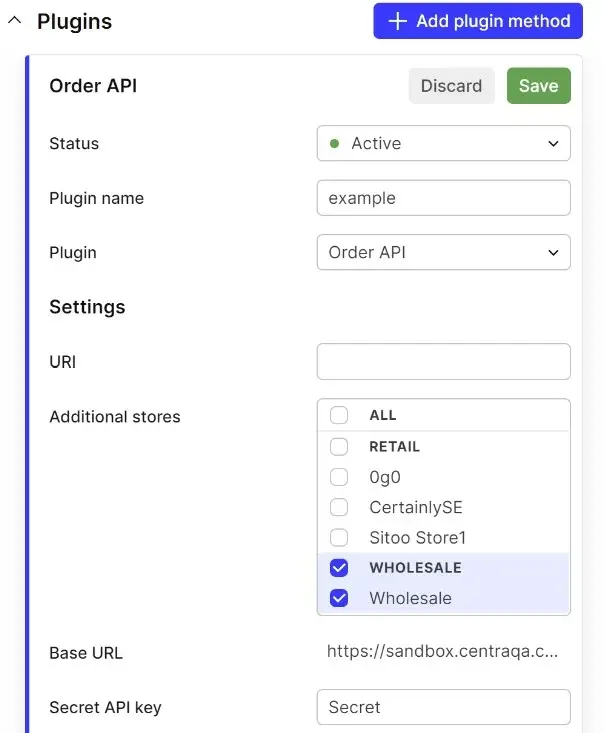The width and height of the screenshot is (604, 733).
Task: Open the Plugin dropdown showing Order API
Action: coord(443,252)
